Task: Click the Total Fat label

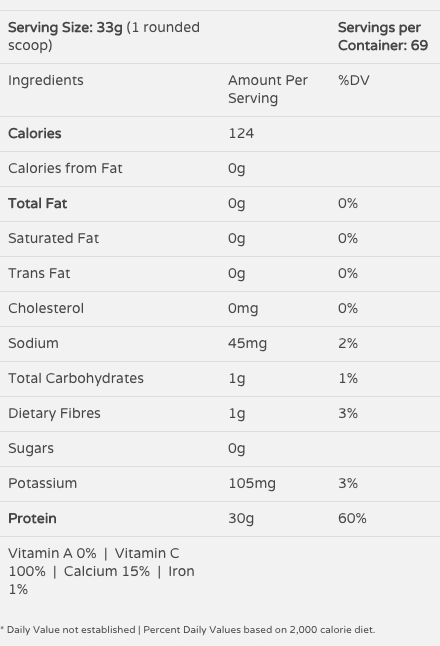Action: pos(37,204)
